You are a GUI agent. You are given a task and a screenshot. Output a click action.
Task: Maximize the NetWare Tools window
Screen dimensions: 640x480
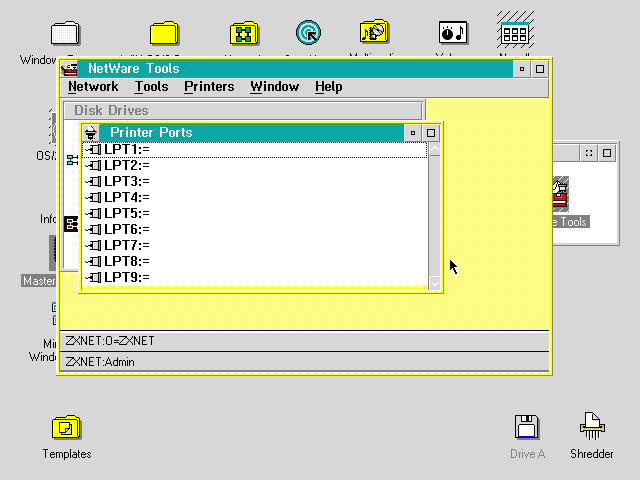click(x=540, y=69)
